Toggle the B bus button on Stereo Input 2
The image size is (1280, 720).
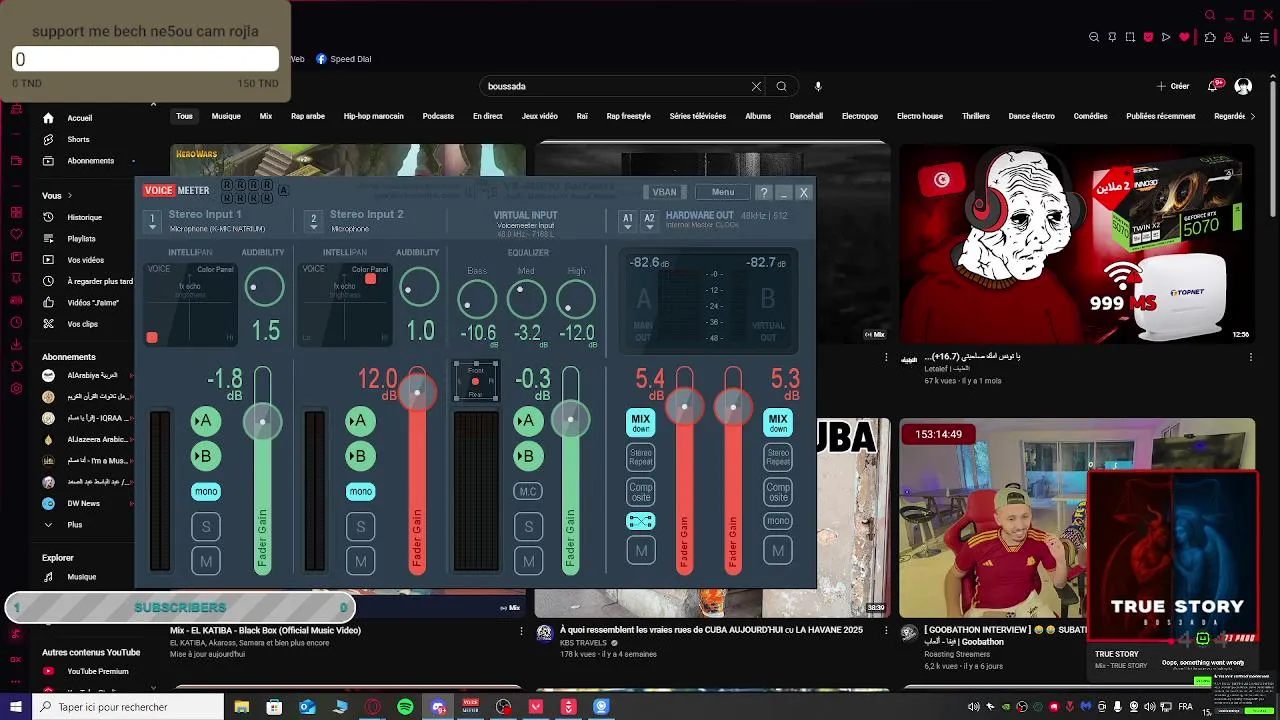click(360, 456)
